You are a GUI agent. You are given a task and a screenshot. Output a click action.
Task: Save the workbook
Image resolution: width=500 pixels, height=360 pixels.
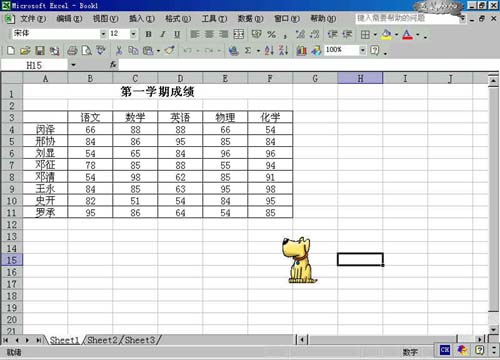pyautogui.click(x=40, y=50)
